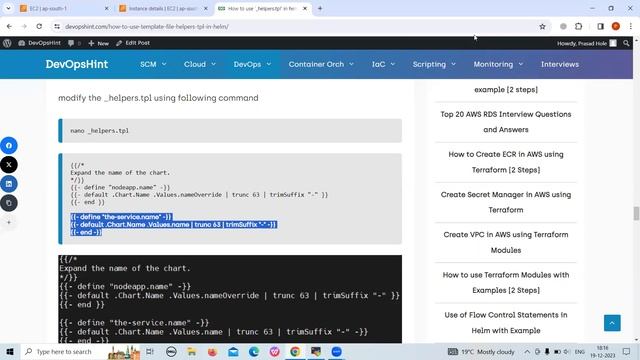Screen dimensions: 640x360
Task: Jump to top with the blue arrow button
Action: (612, 323)
